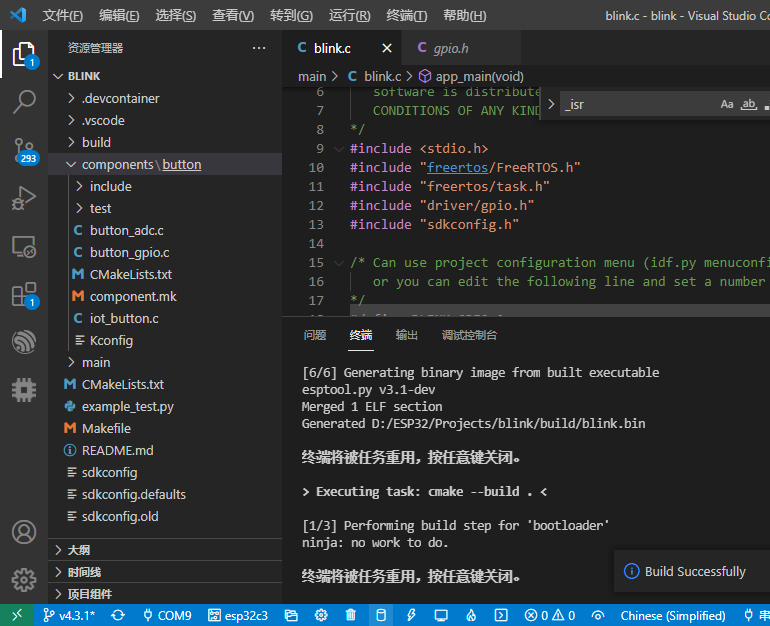Open sdkconfig.defaults file
The height and width of the screenshot is (626, 770).
[165, 494]
